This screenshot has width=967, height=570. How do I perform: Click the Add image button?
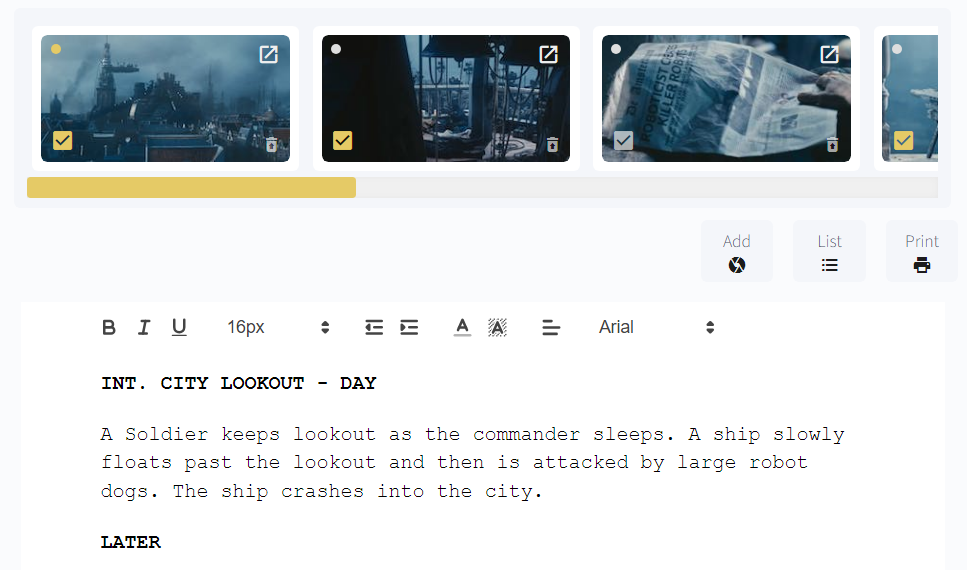point(737,251)
